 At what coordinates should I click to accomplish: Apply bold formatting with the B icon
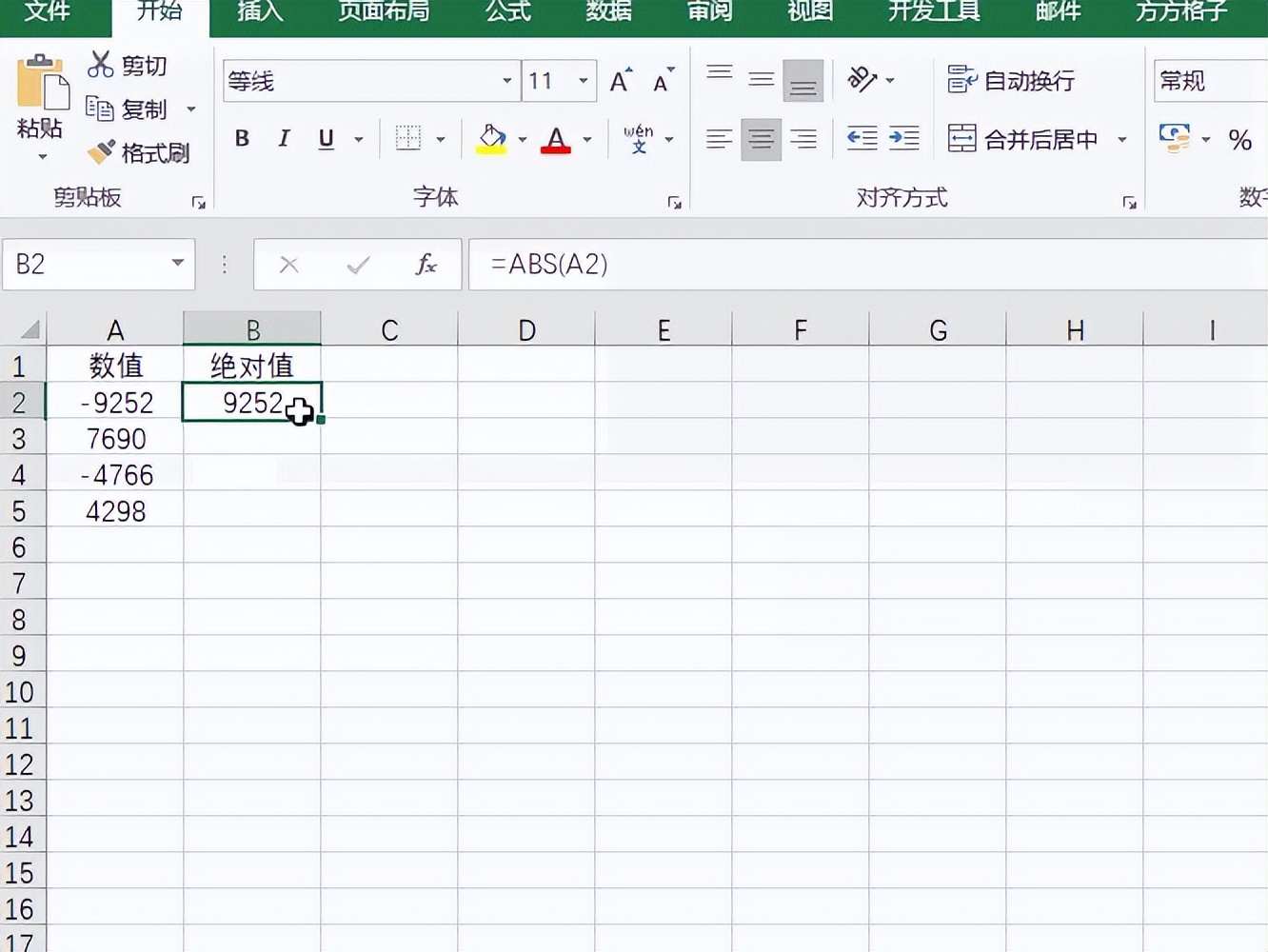[x=242, y=139]
